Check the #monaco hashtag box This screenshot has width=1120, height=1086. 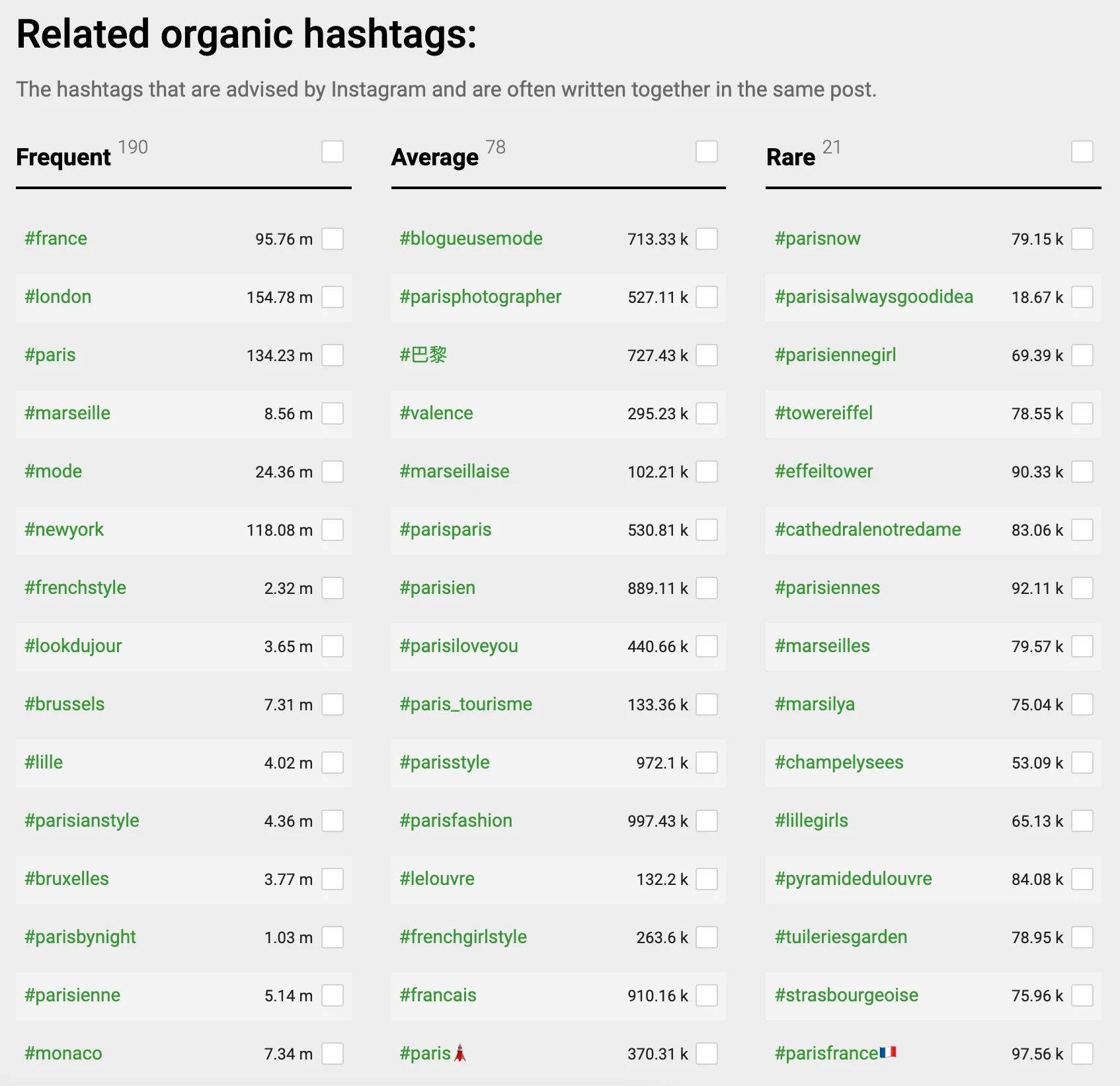tap(333, 1054)
